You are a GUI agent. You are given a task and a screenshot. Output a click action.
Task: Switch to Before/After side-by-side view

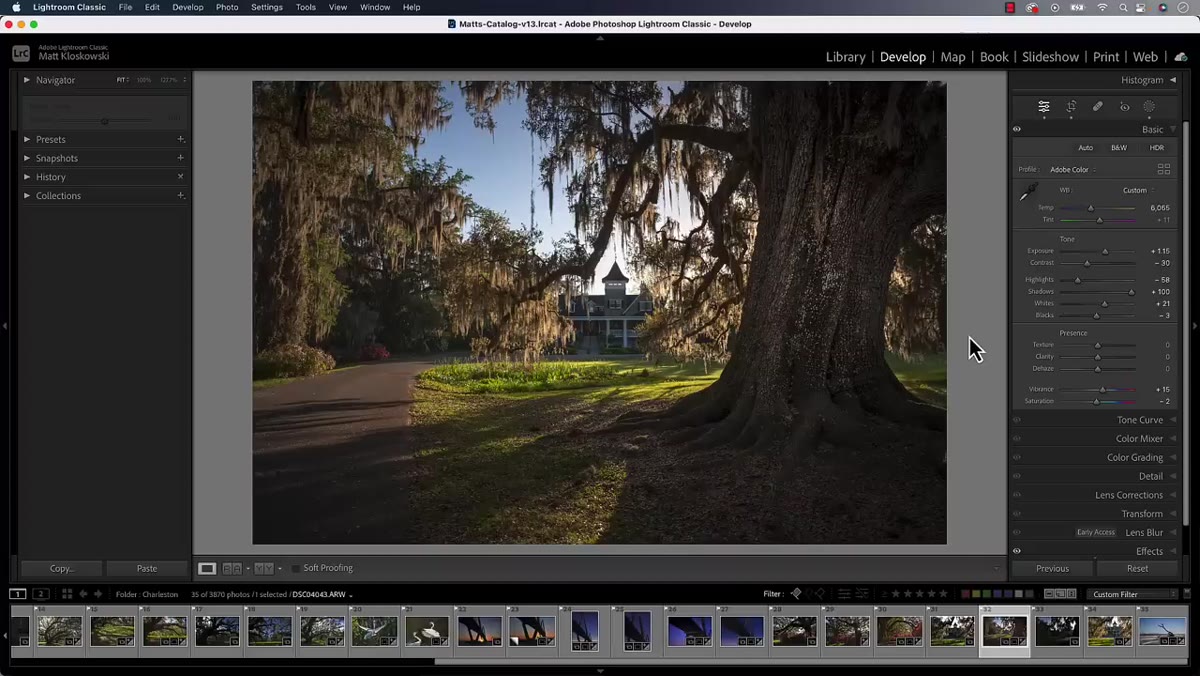click(232, 568)
